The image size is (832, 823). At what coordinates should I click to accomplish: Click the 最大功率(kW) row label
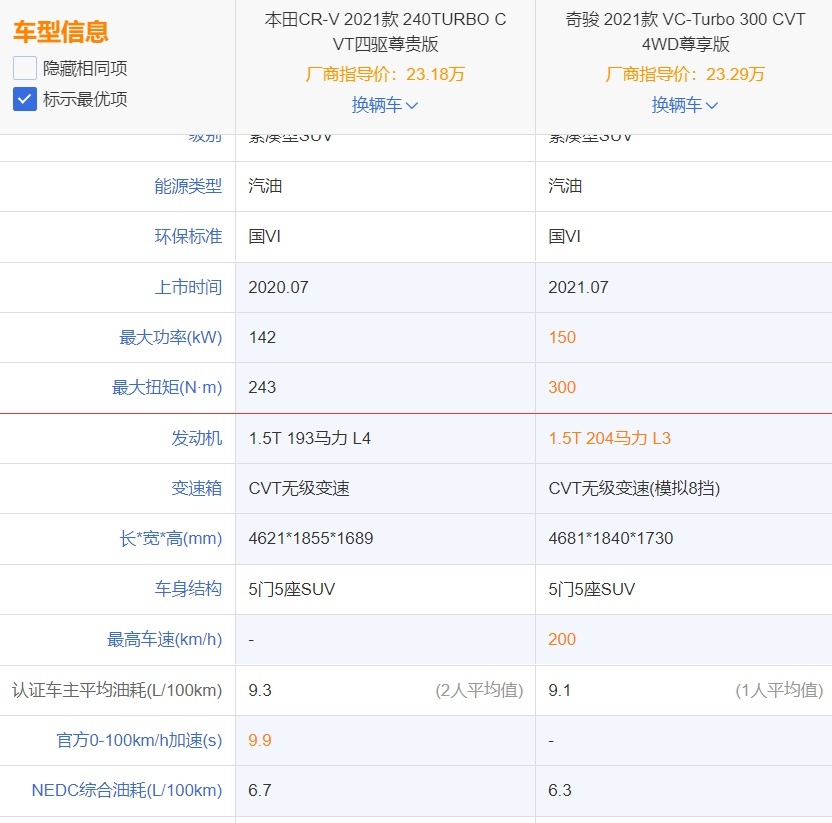click(x=170, y=337)
